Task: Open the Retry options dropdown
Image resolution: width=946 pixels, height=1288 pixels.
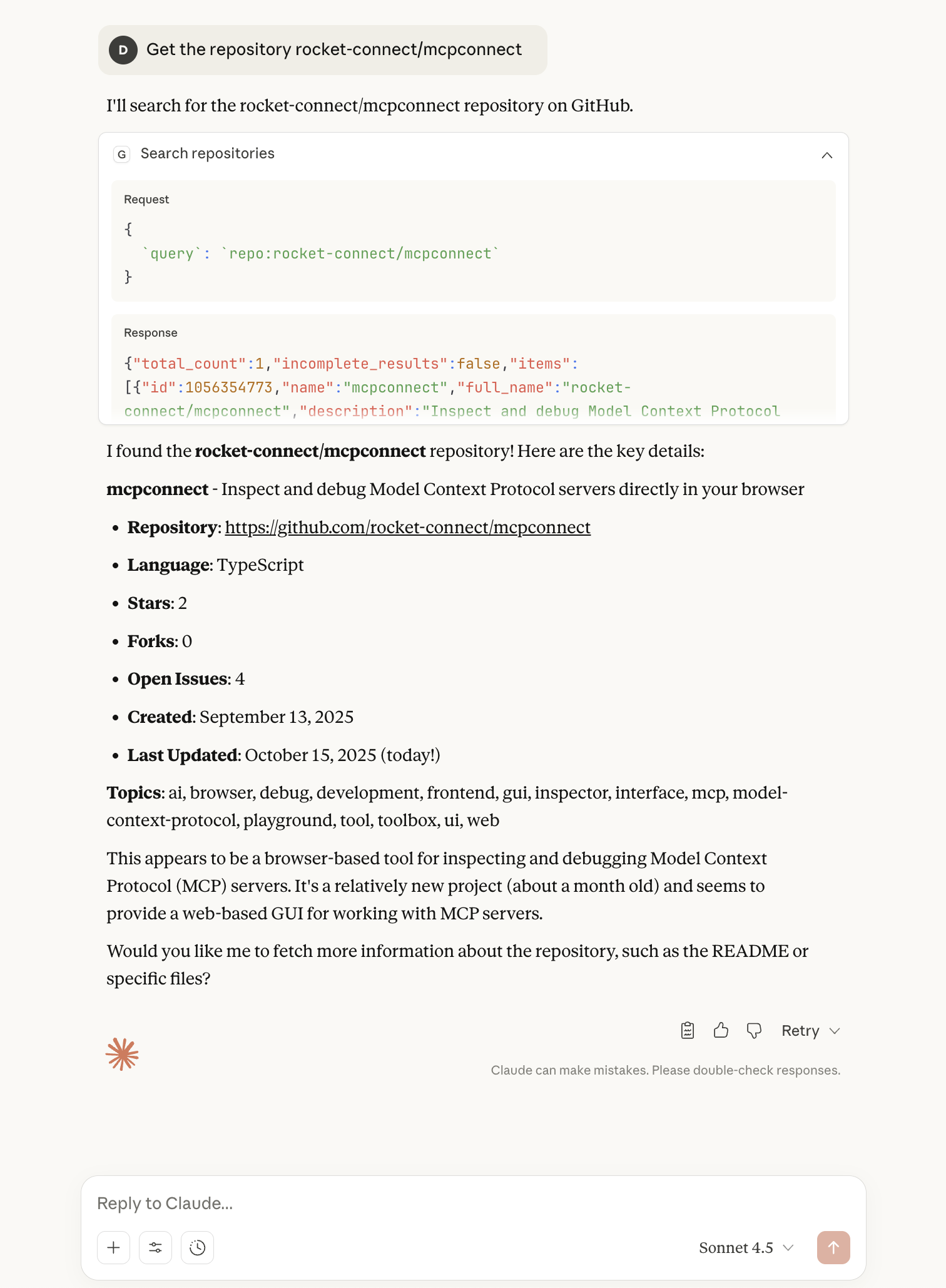Action: pos(835,1031)
